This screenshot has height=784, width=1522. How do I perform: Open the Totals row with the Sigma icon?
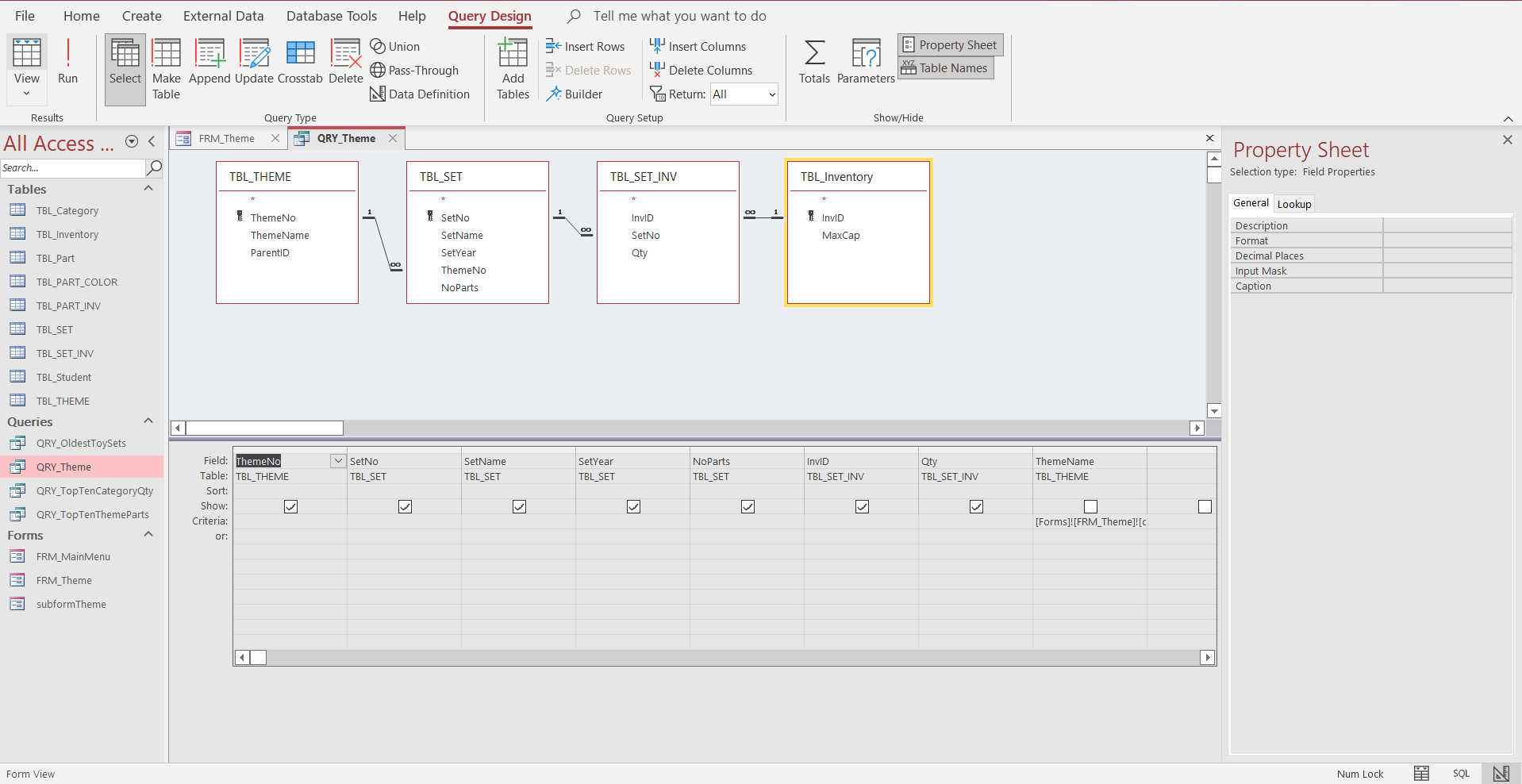814,62
